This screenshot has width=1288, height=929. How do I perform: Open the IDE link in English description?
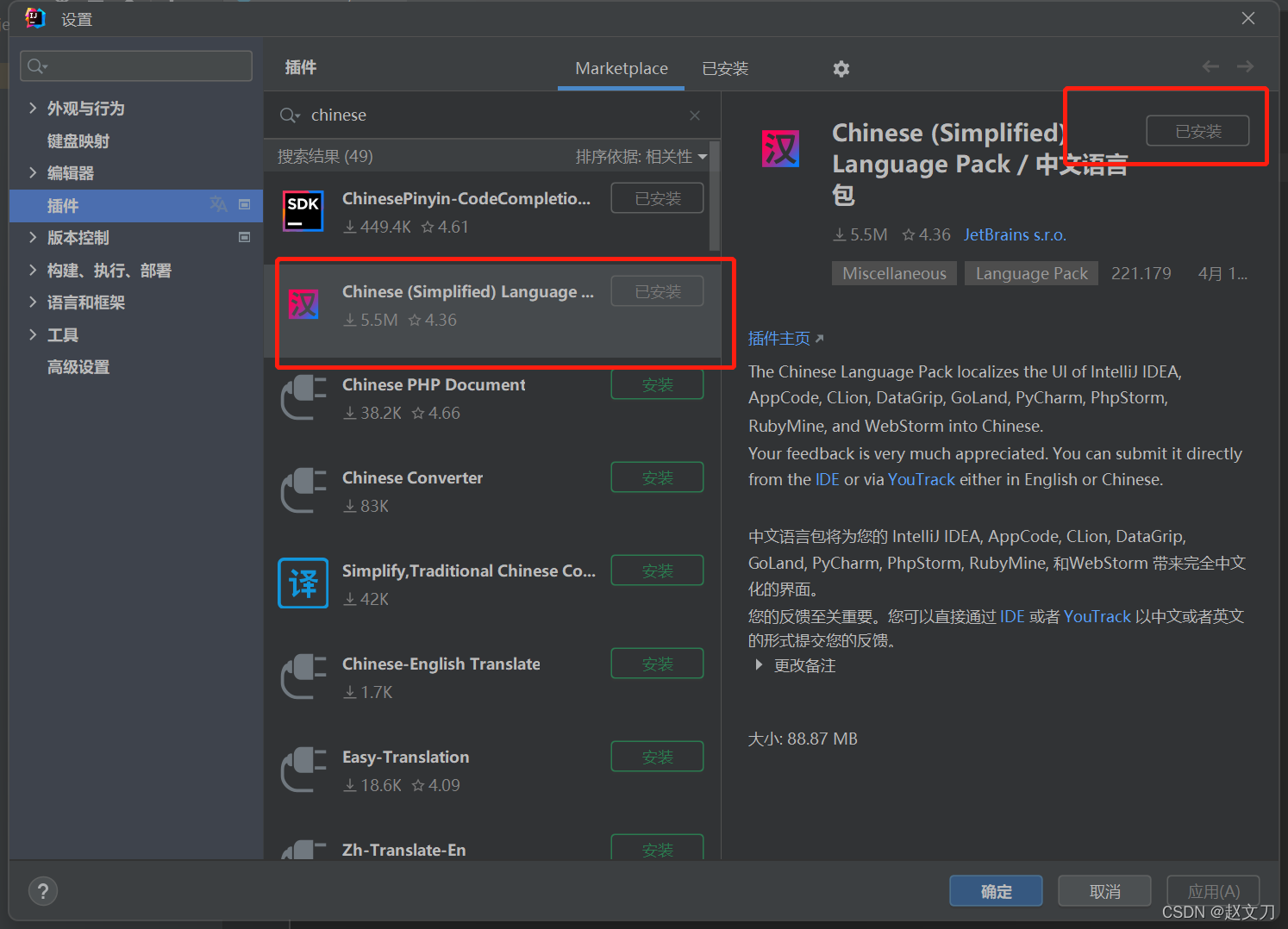pyautogui.click(x=827, y=480)
